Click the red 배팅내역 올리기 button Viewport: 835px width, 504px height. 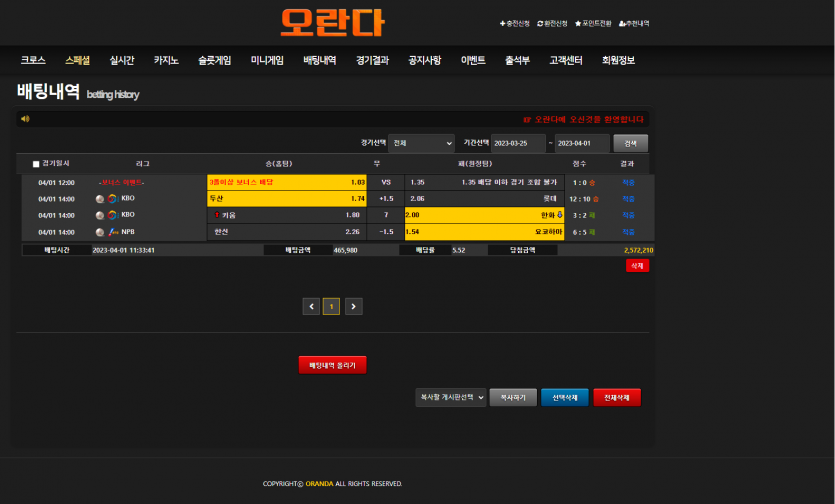point(332,365)
